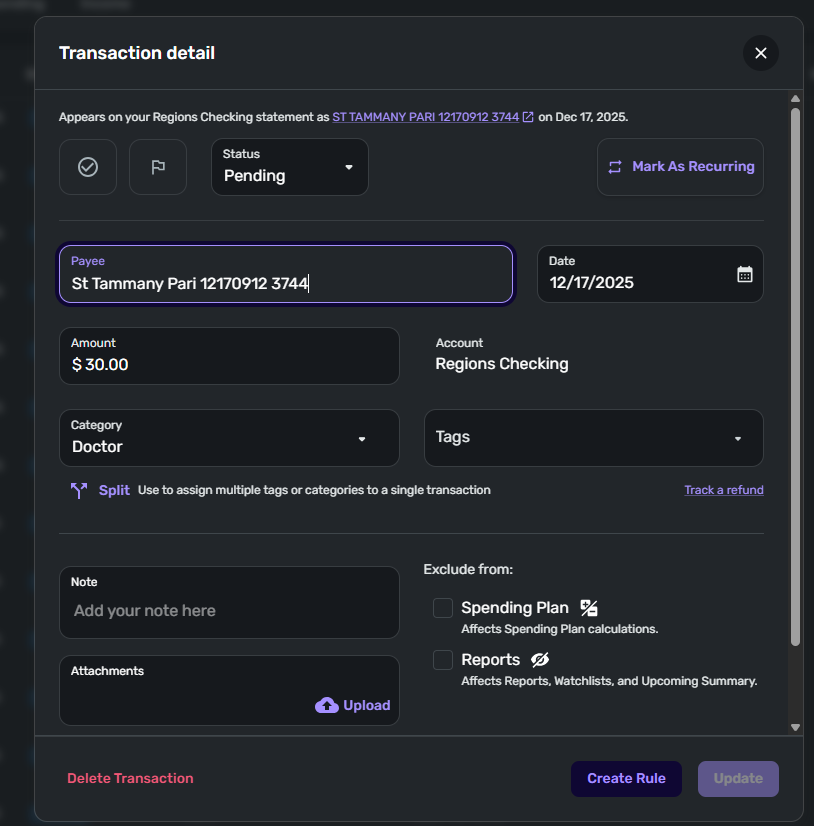This screenshot has width=814, height=826.
Task: Click the Create Rule button
Action: pyautogui.click(x=626, y=779)
